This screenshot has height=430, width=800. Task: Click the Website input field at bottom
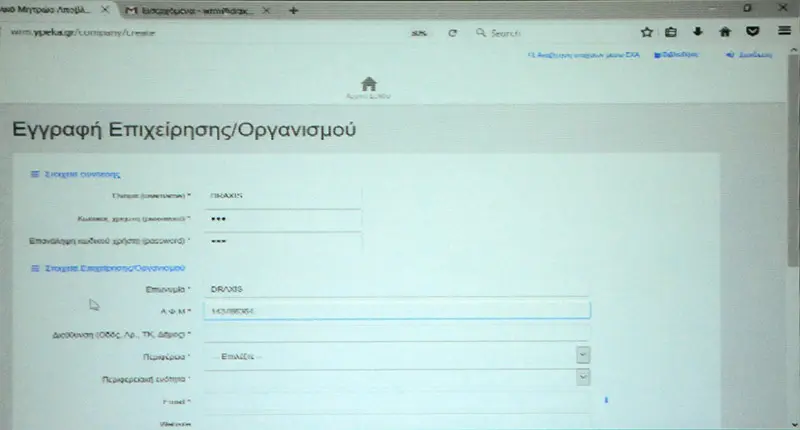click(x=396, y=423)
